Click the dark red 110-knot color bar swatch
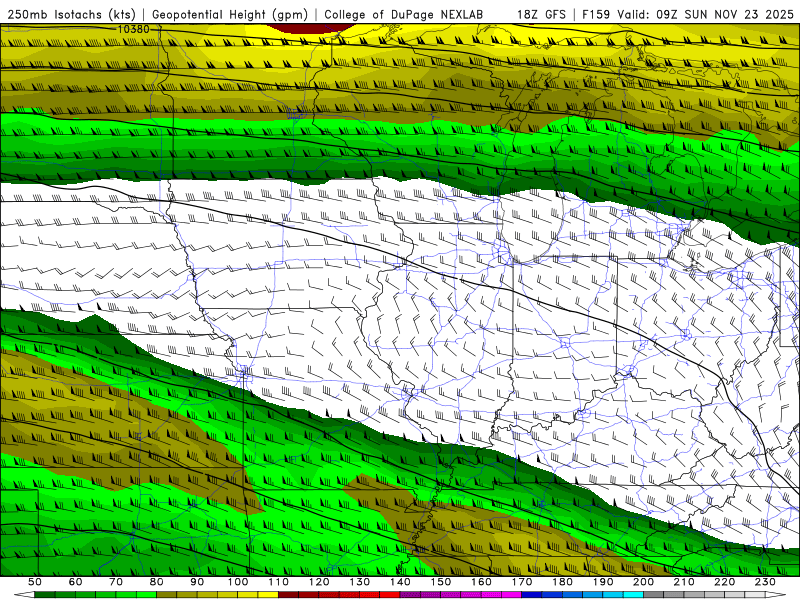 [x=289, y=595]
